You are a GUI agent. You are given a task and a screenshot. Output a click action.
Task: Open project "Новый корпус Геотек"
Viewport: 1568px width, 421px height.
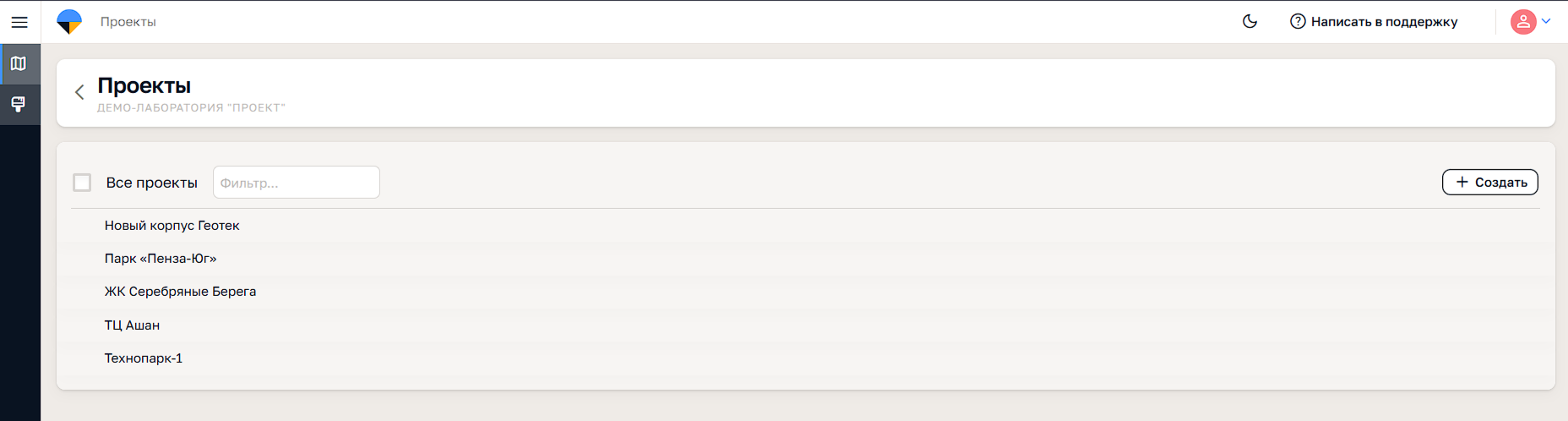(x=172, y=226)
